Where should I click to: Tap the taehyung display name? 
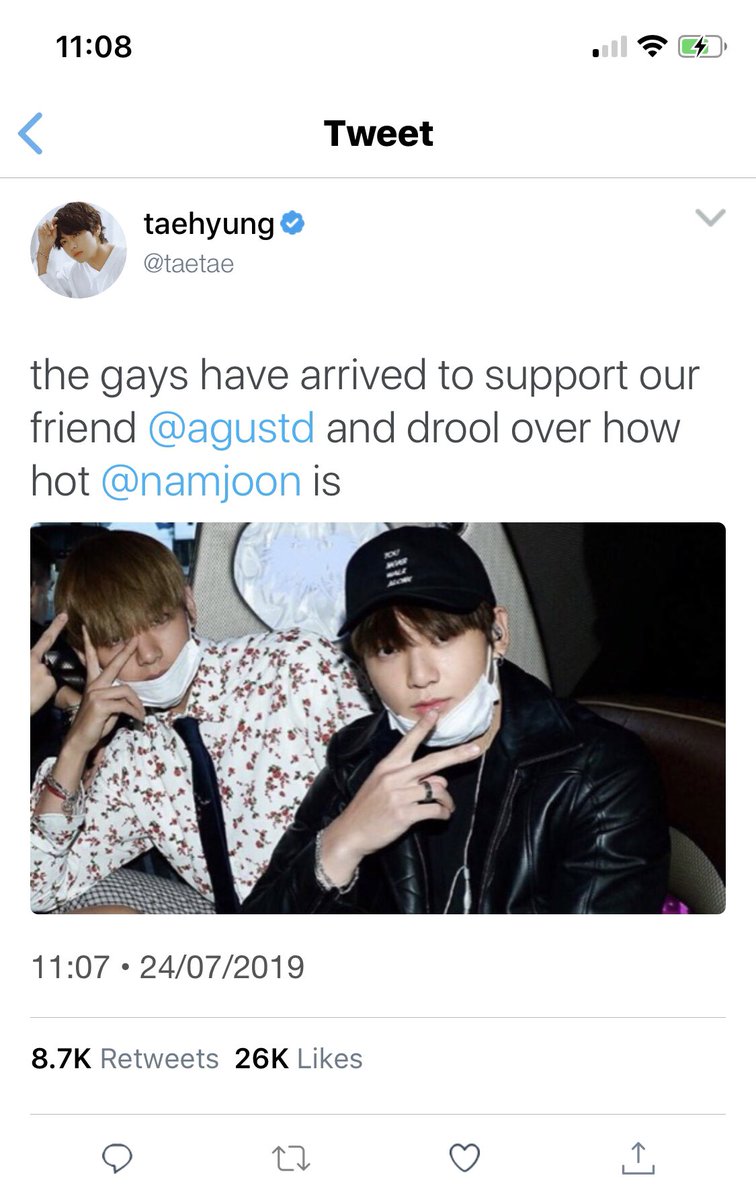tap(209, 224)
